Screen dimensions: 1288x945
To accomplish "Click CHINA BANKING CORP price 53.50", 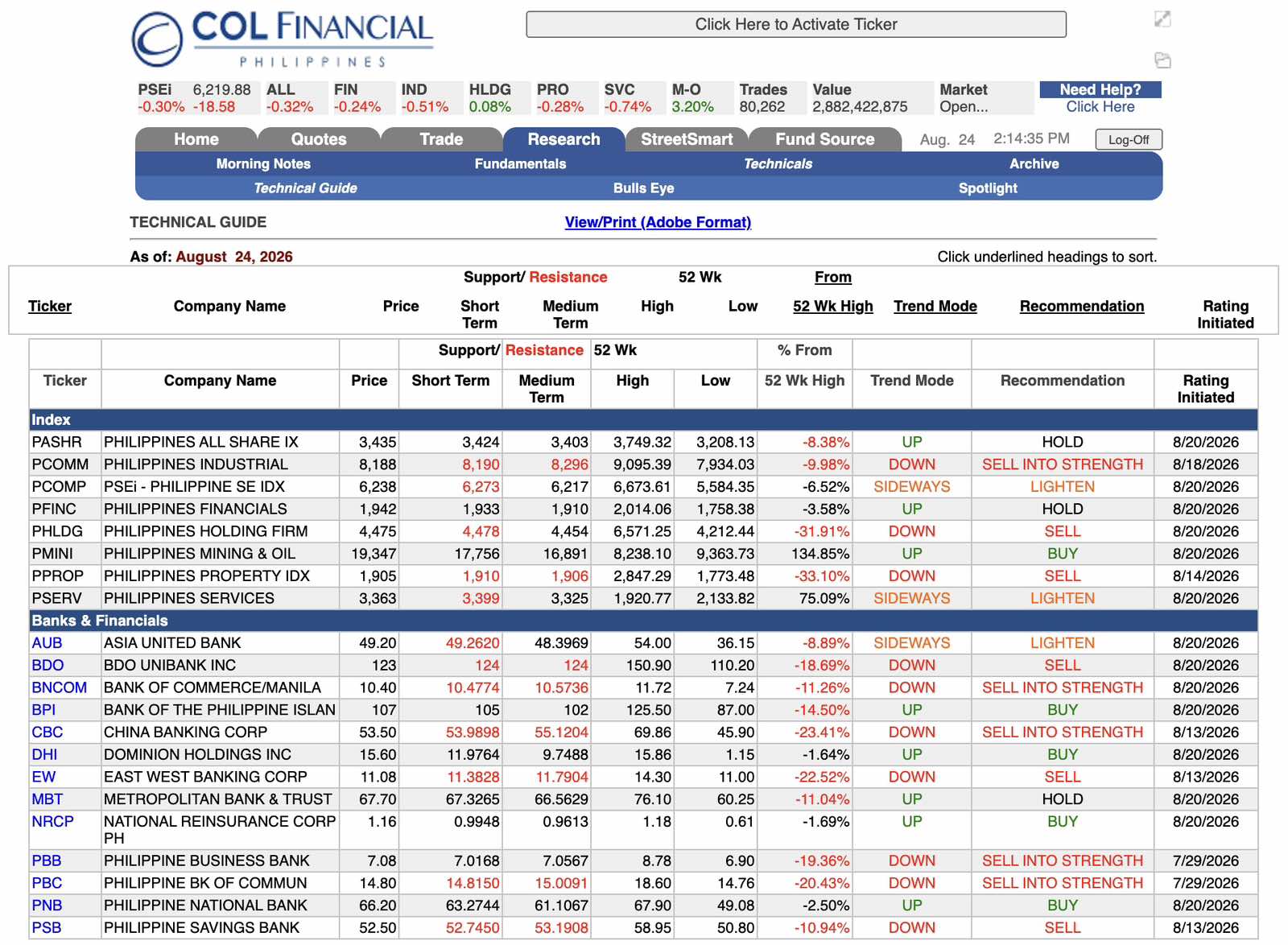I will click(378, 732).
